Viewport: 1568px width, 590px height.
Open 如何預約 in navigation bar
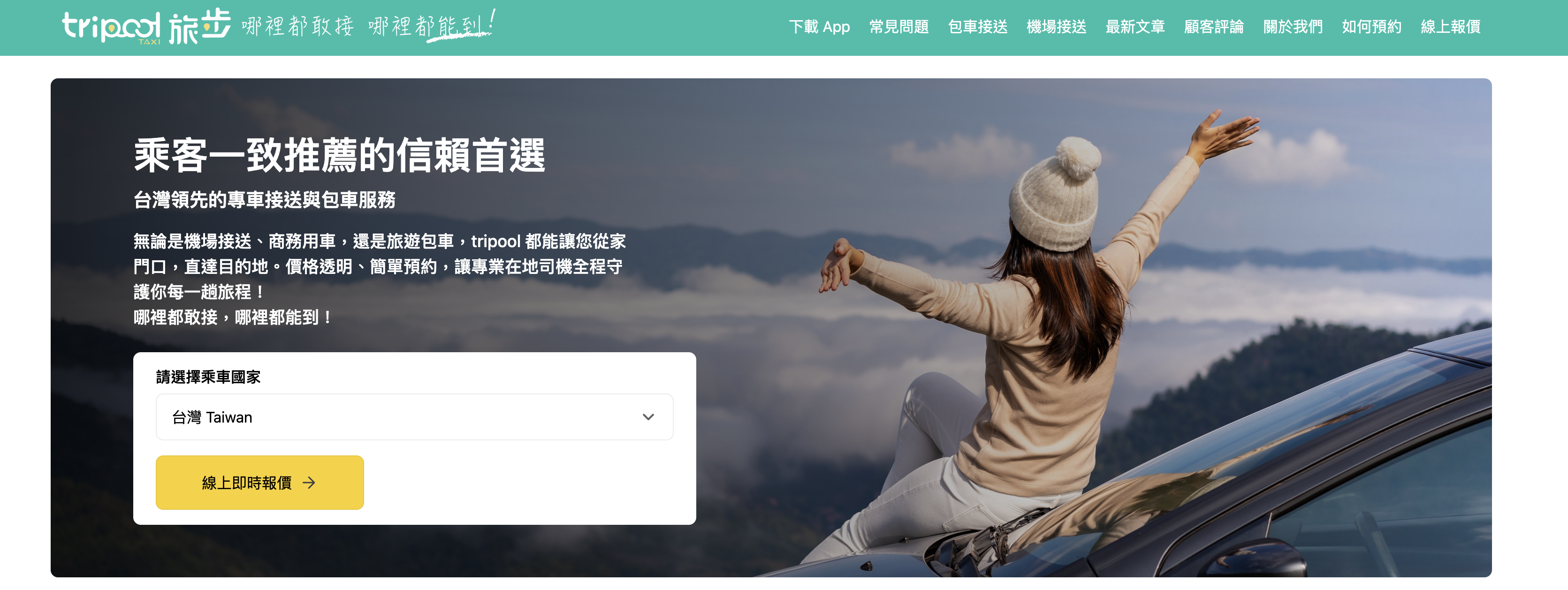1372,27
